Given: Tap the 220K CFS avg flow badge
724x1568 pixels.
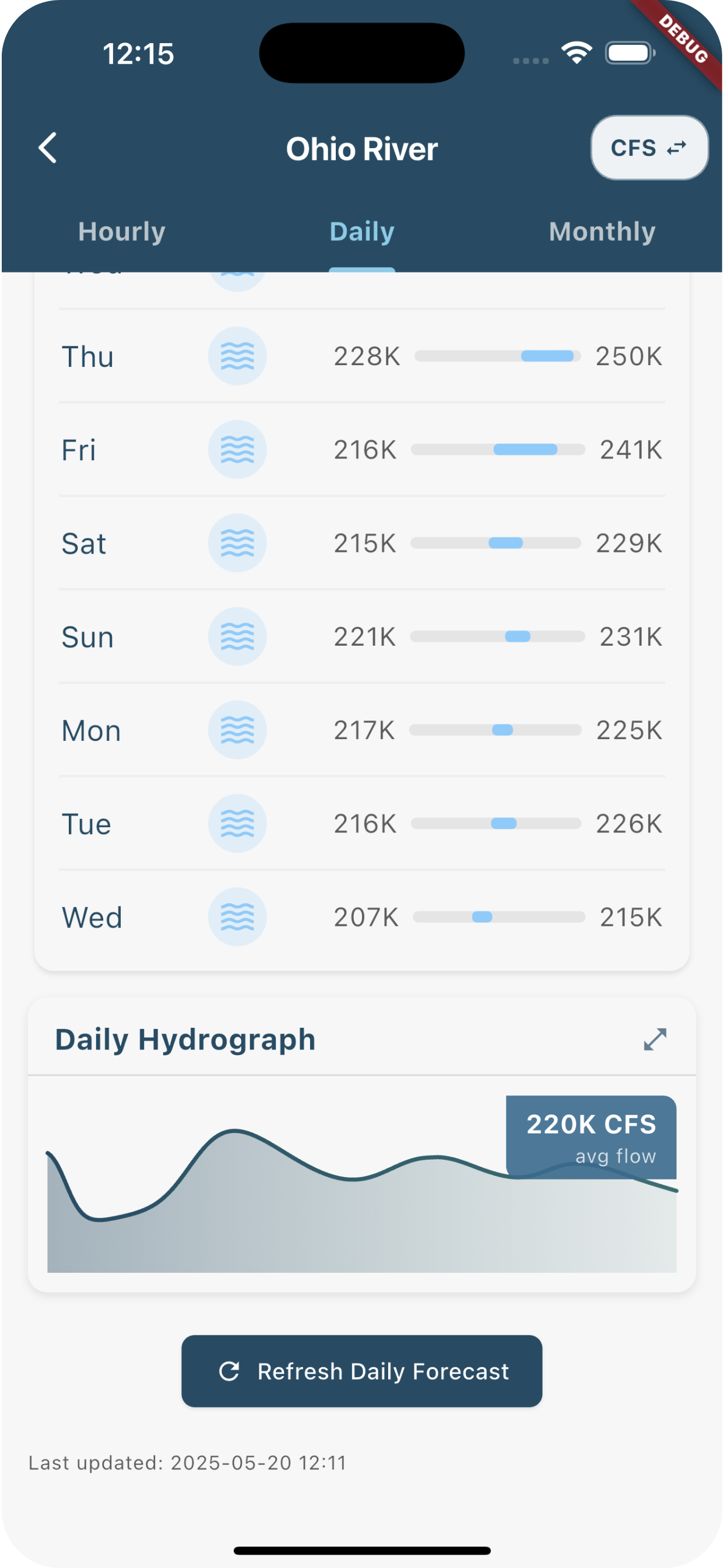Looking at the screenshot, I should pyautogui.click(x=591, y=1136).
